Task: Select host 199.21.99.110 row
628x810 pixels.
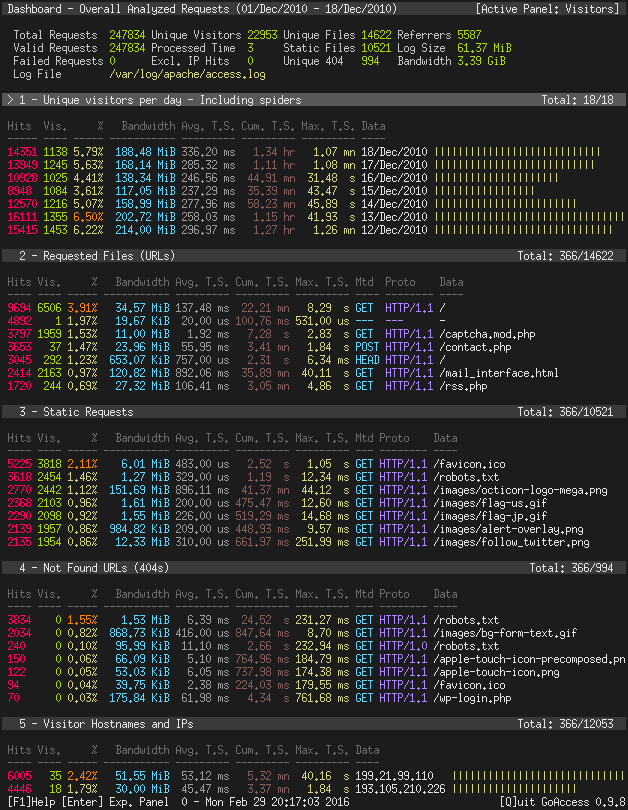Action: tap(315, 776)
